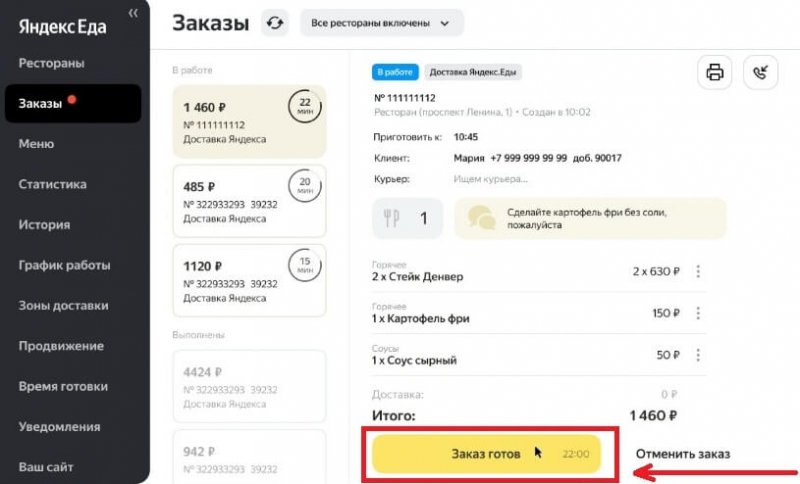
Task: Click the 'В работе' status tag
Action: (x=394, y=72)
